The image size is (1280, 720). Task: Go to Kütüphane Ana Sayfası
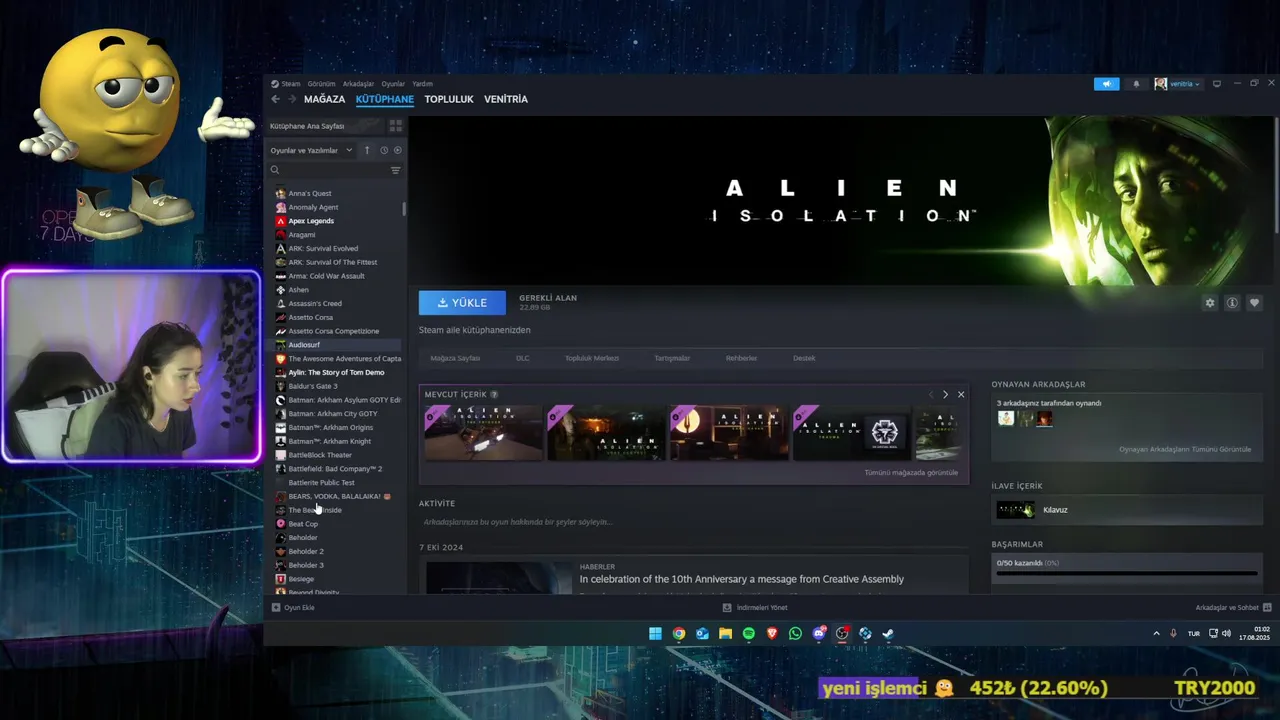coord(324,126)
